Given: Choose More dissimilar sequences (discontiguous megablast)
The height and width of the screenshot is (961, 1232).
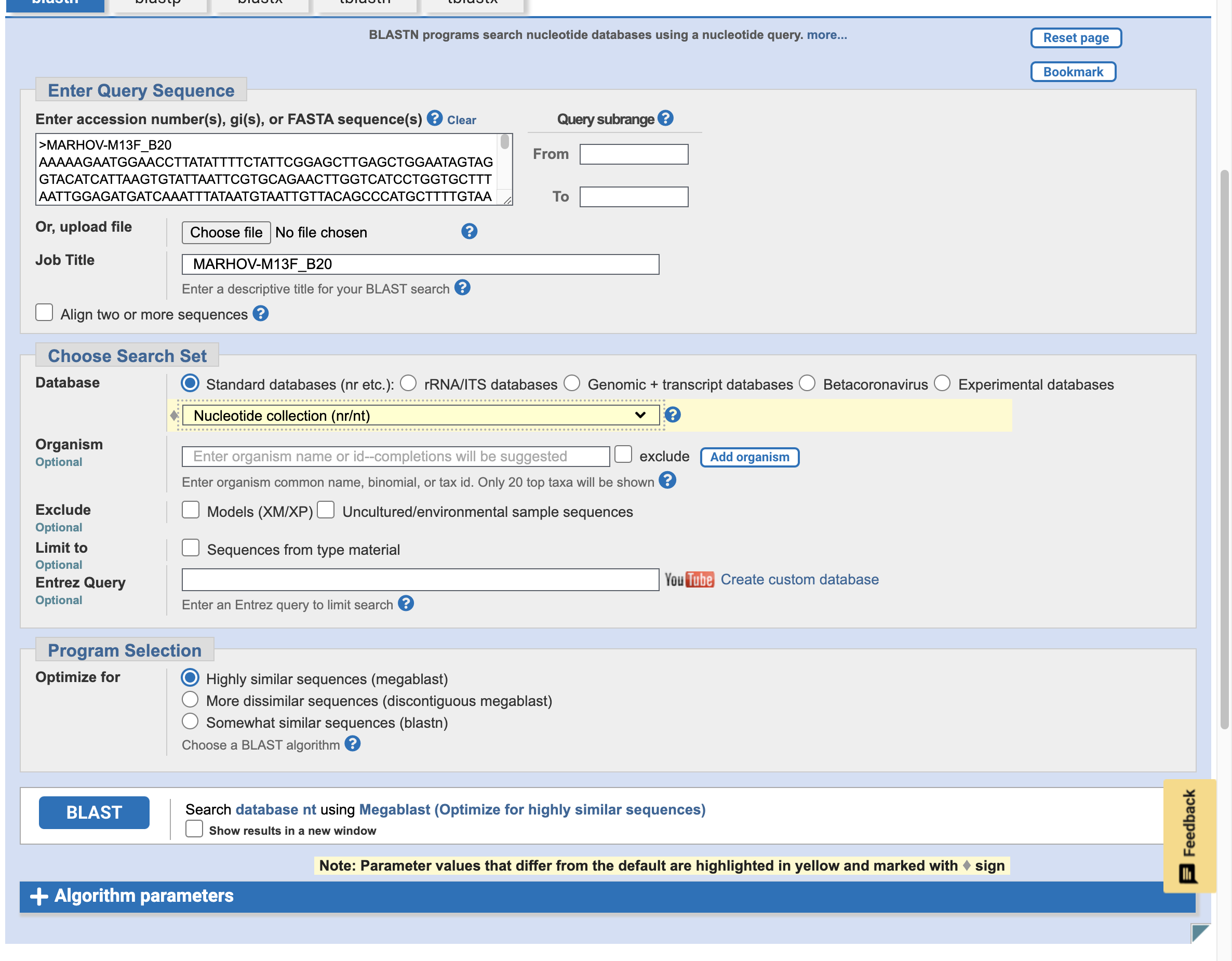Looking at the screenshot, I should click(190, 700).
